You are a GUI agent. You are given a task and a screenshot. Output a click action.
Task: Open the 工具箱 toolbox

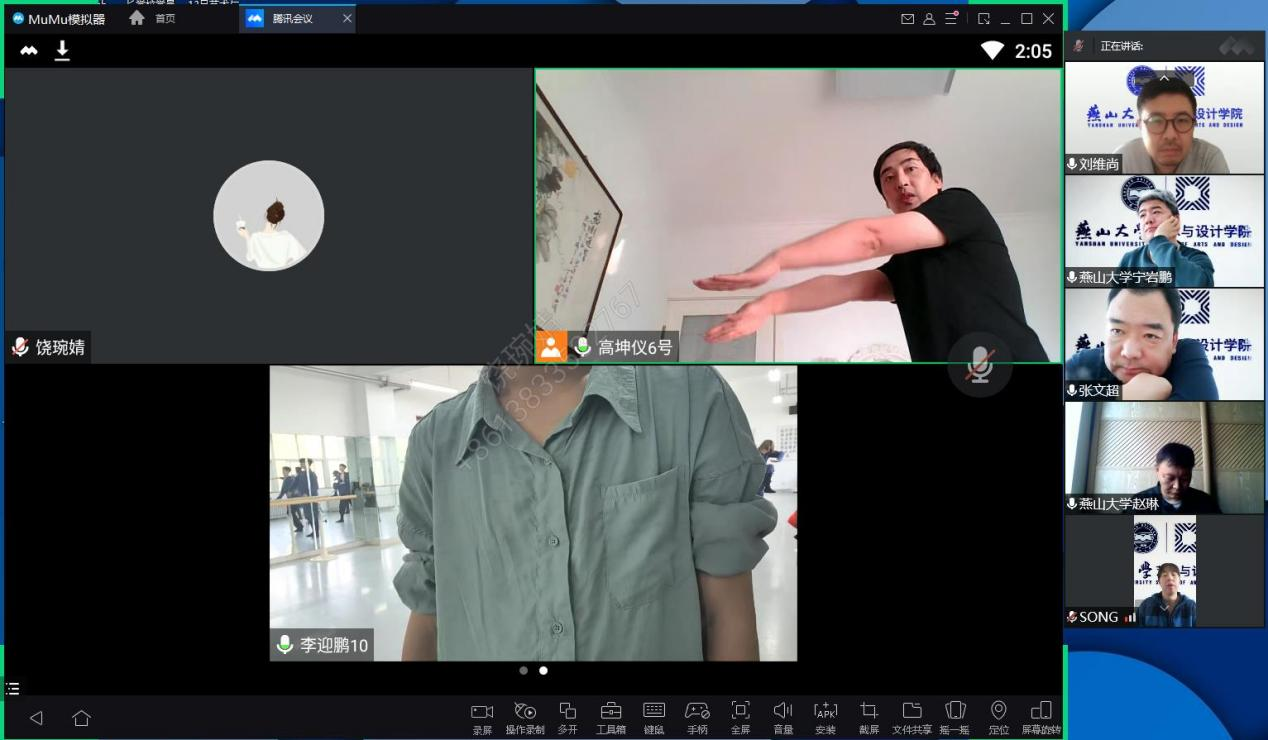pos(610,712)
